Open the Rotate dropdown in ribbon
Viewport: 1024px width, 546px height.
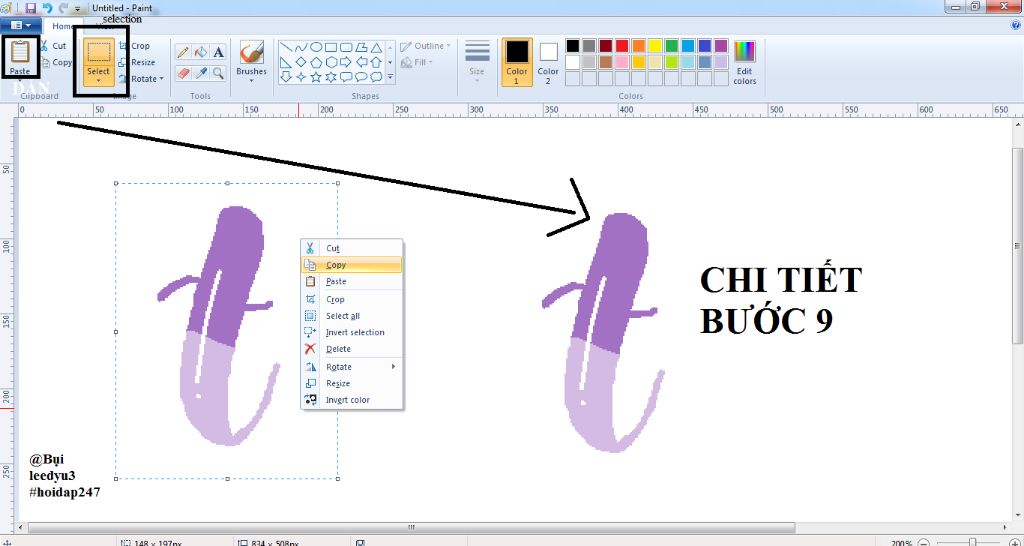coord(161,79)
